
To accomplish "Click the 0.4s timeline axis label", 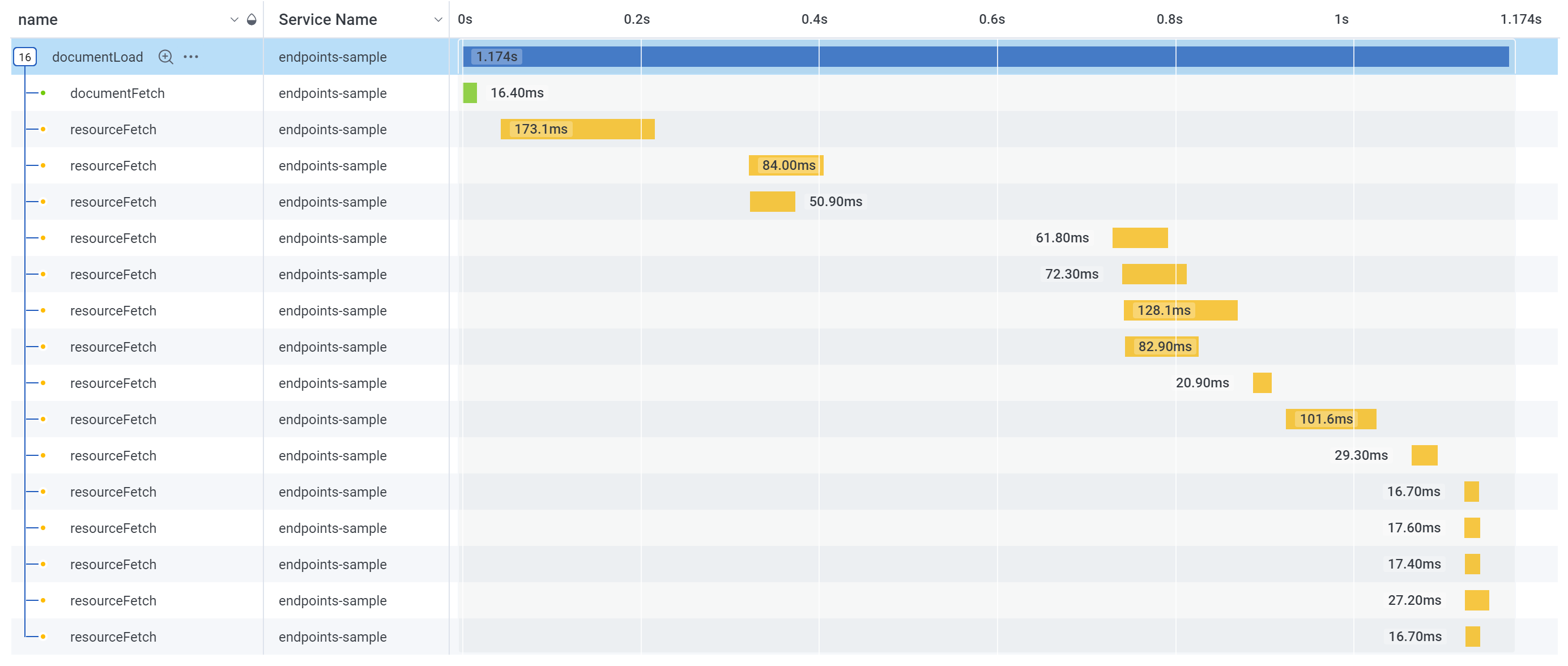I will tap(814, 19).
